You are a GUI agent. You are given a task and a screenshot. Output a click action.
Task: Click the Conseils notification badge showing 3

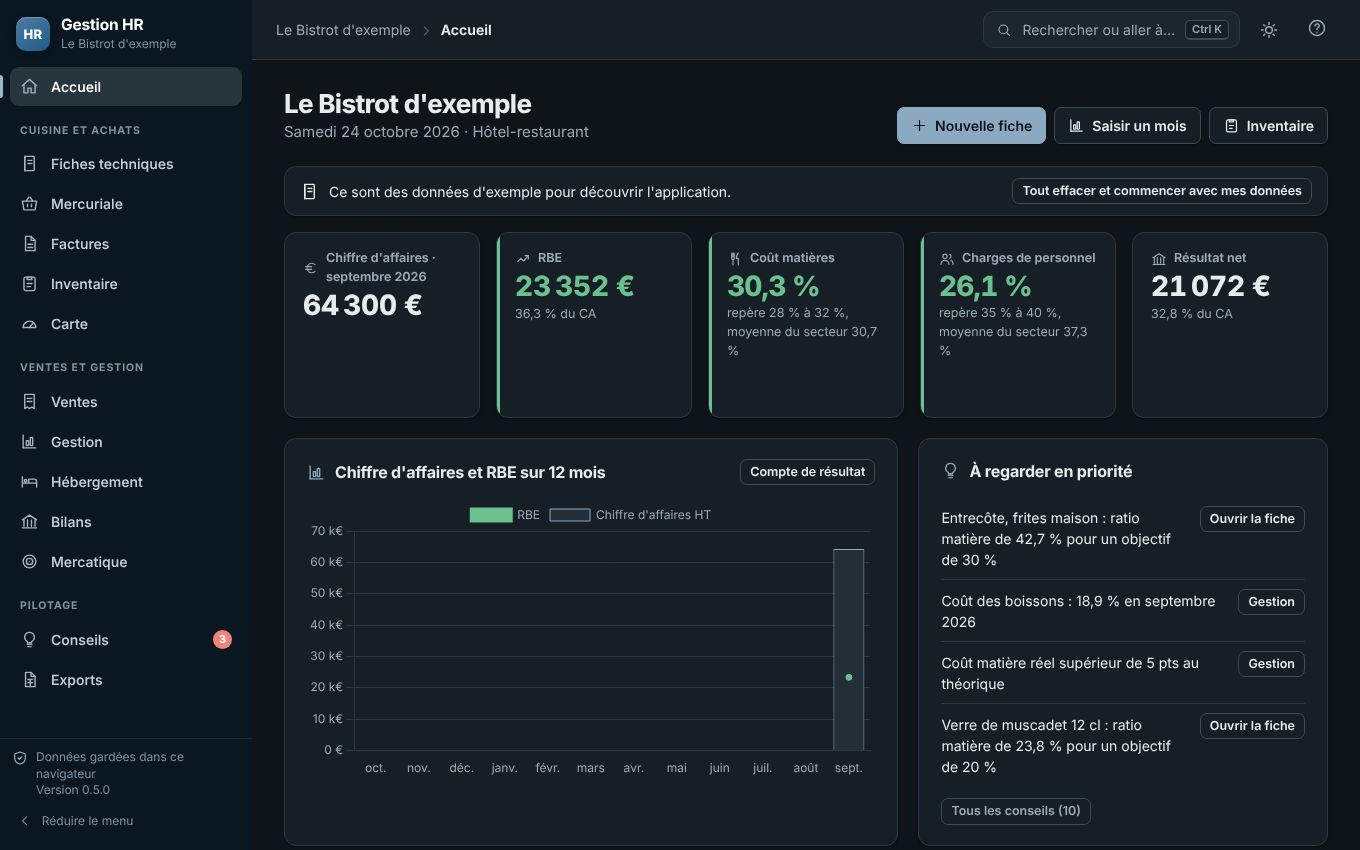click(222, 640)
